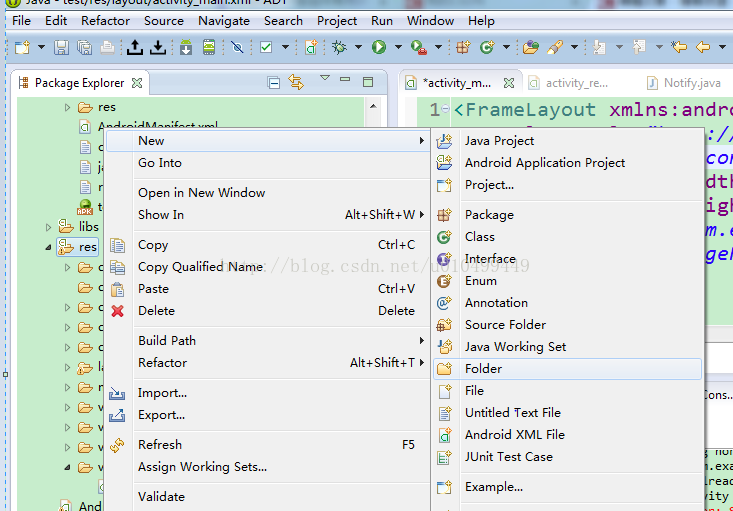Click the New wizard toolbar icon

[x=22, y=47]
